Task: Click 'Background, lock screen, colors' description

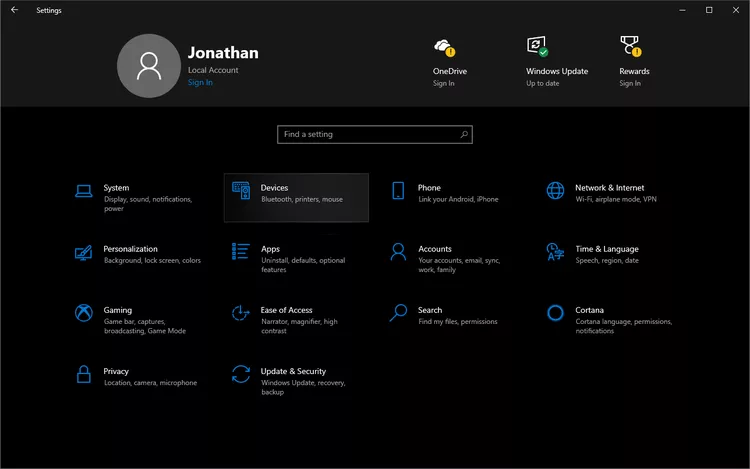Action: click(x=152, y=261)
